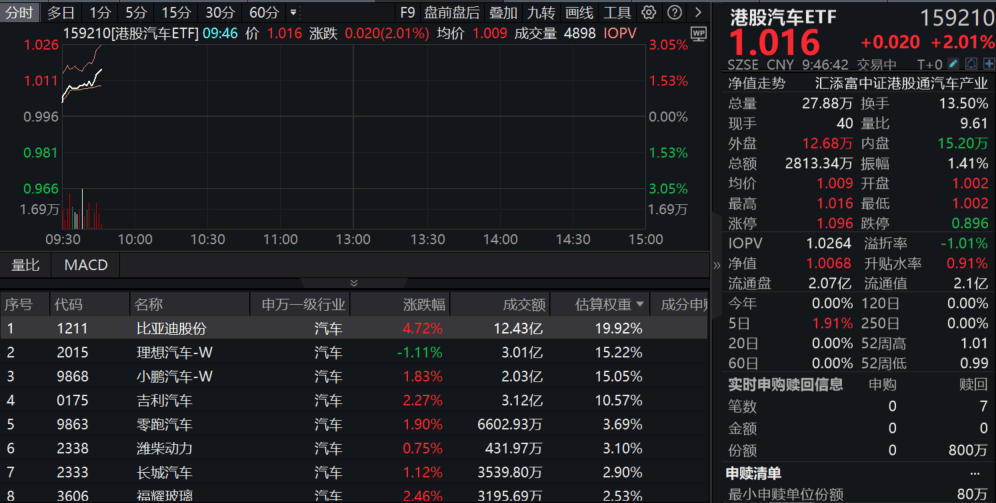Select the MACD indicator tab
Viewport: 996px width, 503px height.
86,265
